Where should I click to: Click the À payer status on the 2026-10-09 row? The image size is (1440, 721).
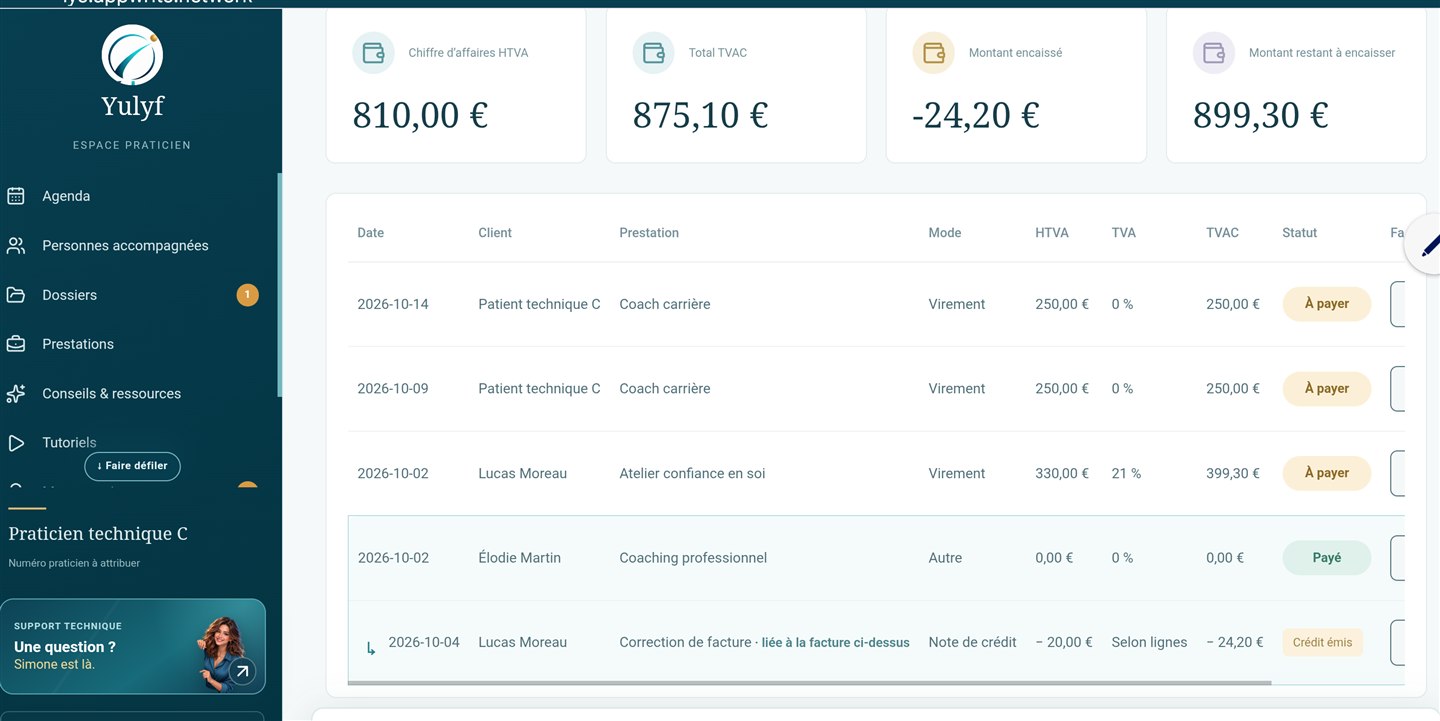(x=1326, y=388)
